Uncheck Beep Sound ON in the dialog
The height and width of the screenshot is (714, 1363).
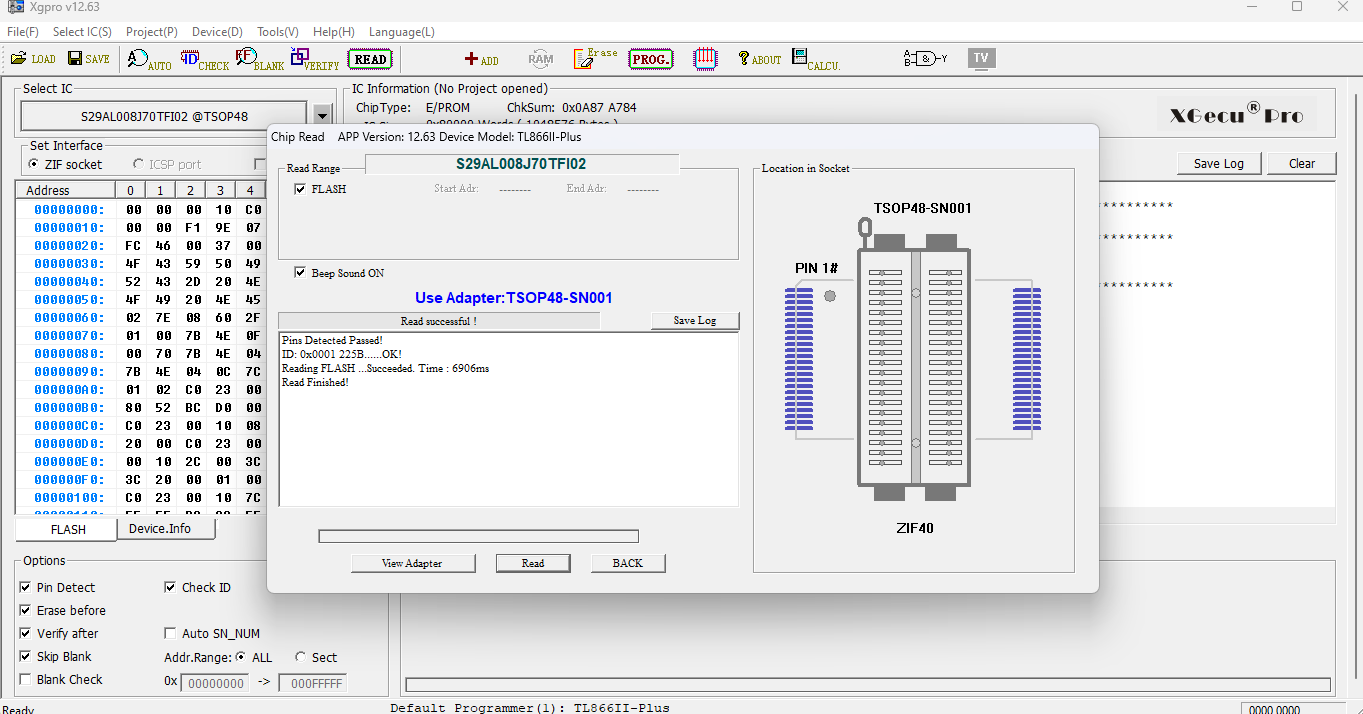pyautogui.click(x=301, y=272)
